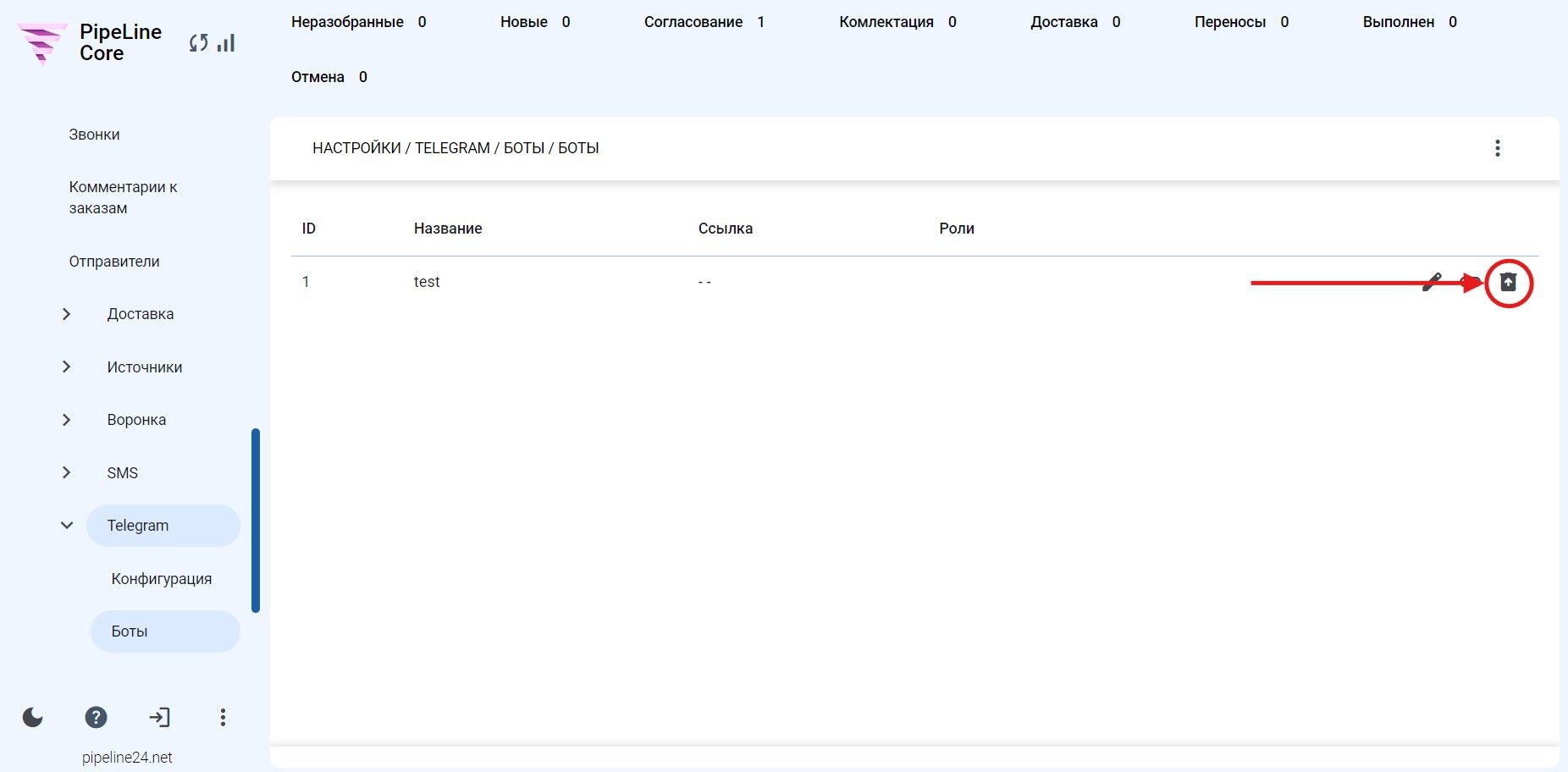This screenshot has width=1568, height=772.
Task: Open Доставка status in top bar
Action: pyautogui.click(x=1075, y=22)
